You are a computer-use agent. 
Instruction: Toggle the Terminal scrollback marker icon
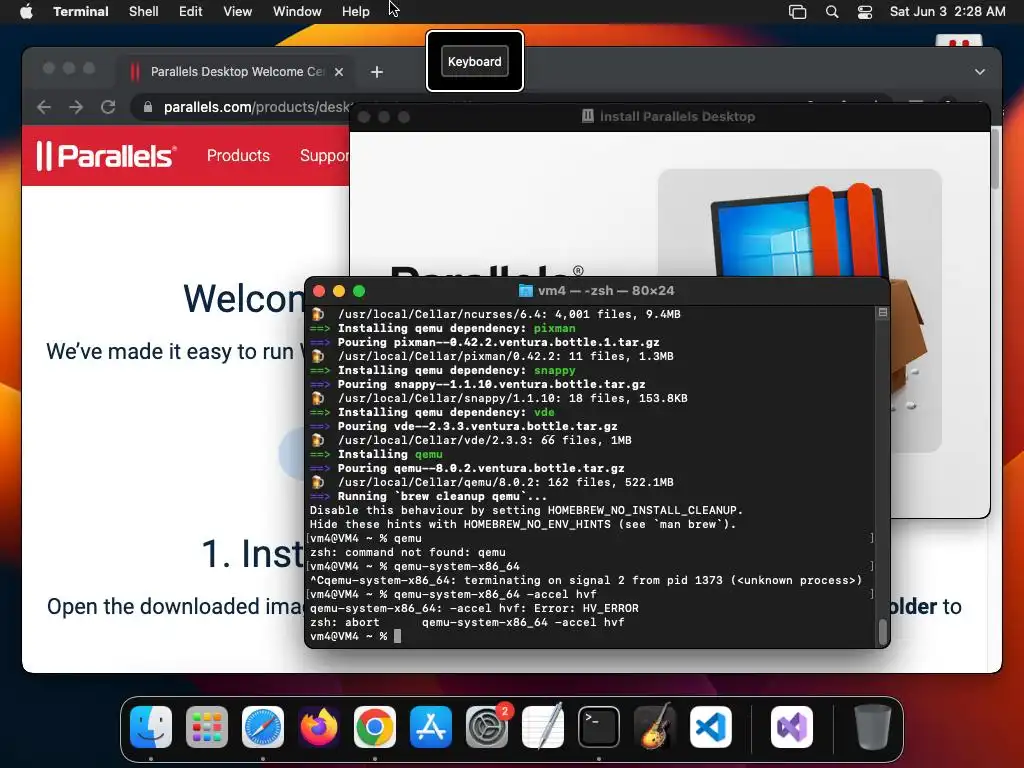(x=882, y=313)
